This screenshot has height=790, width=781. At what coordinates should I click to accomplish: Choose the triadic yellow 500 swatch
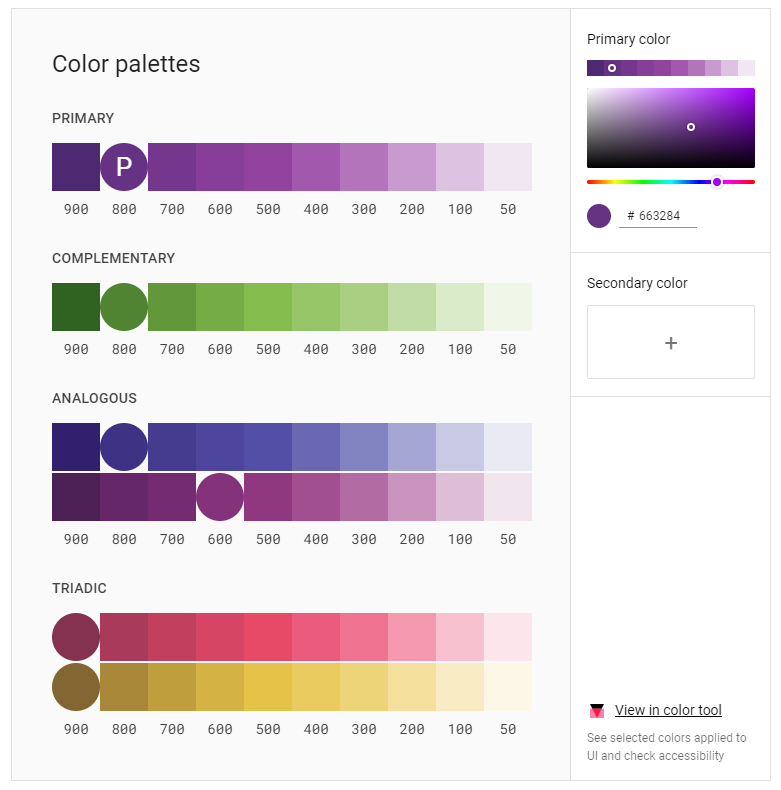pos(268,687)
